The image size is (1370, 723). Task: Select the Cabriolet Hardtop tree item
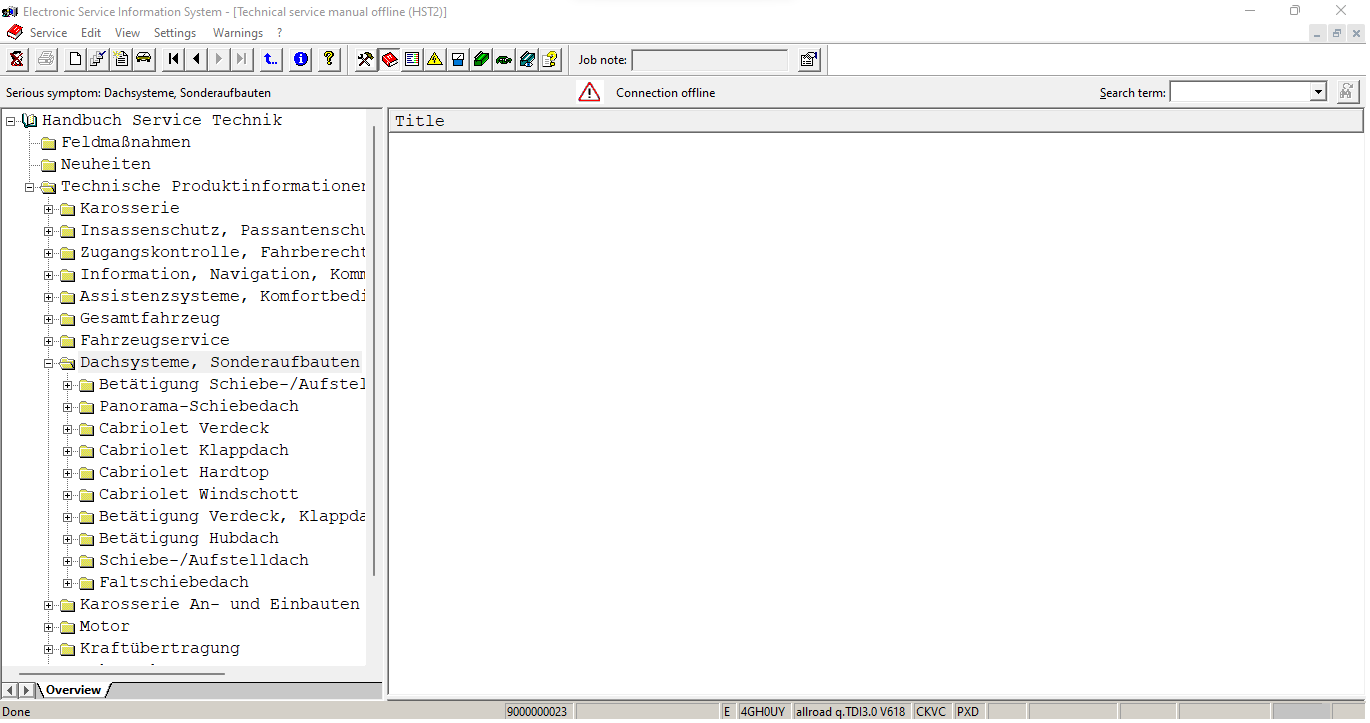point(181,471)
